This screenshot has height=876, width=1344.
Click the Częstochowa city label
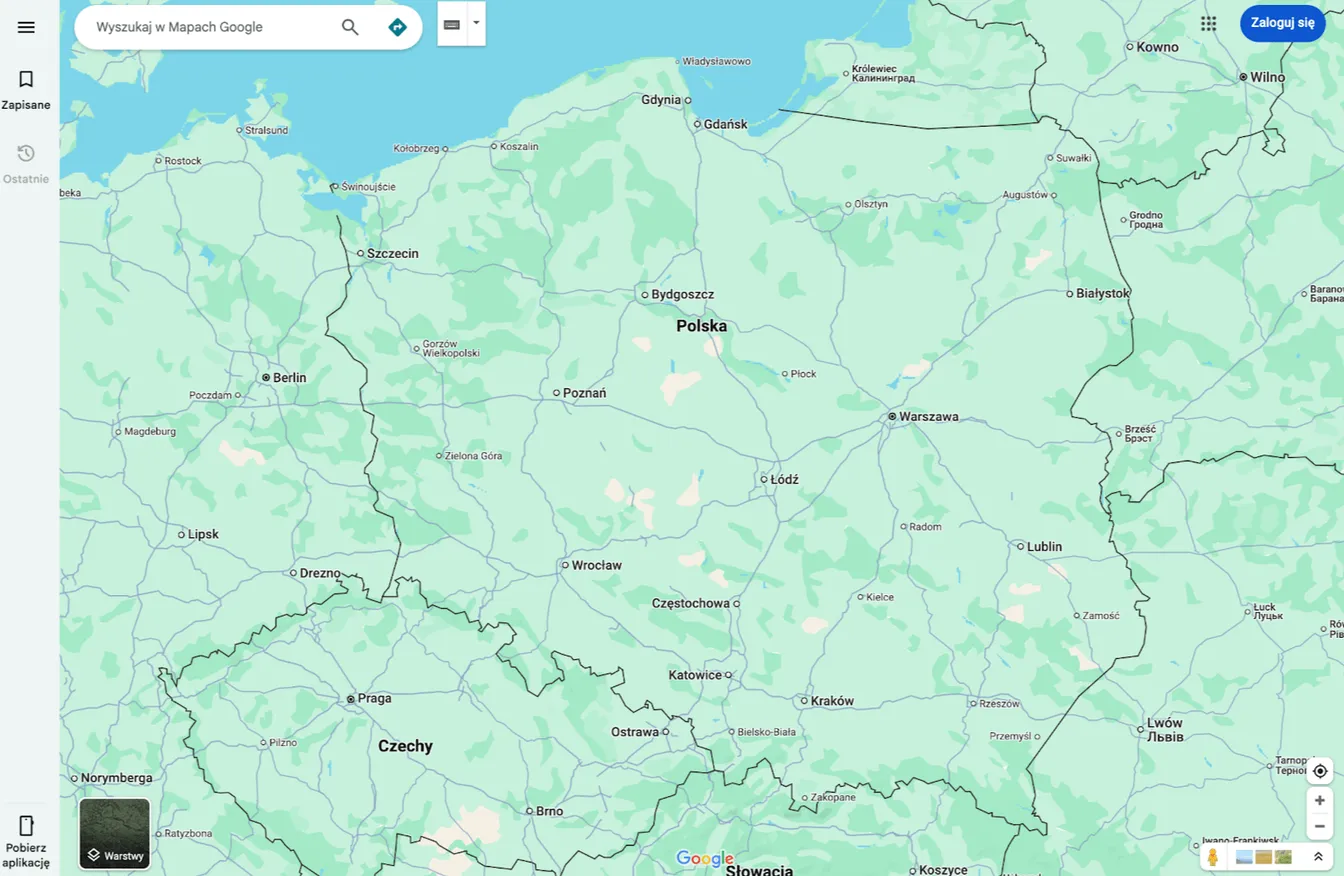pyautogui.click(x=691, y=604)
